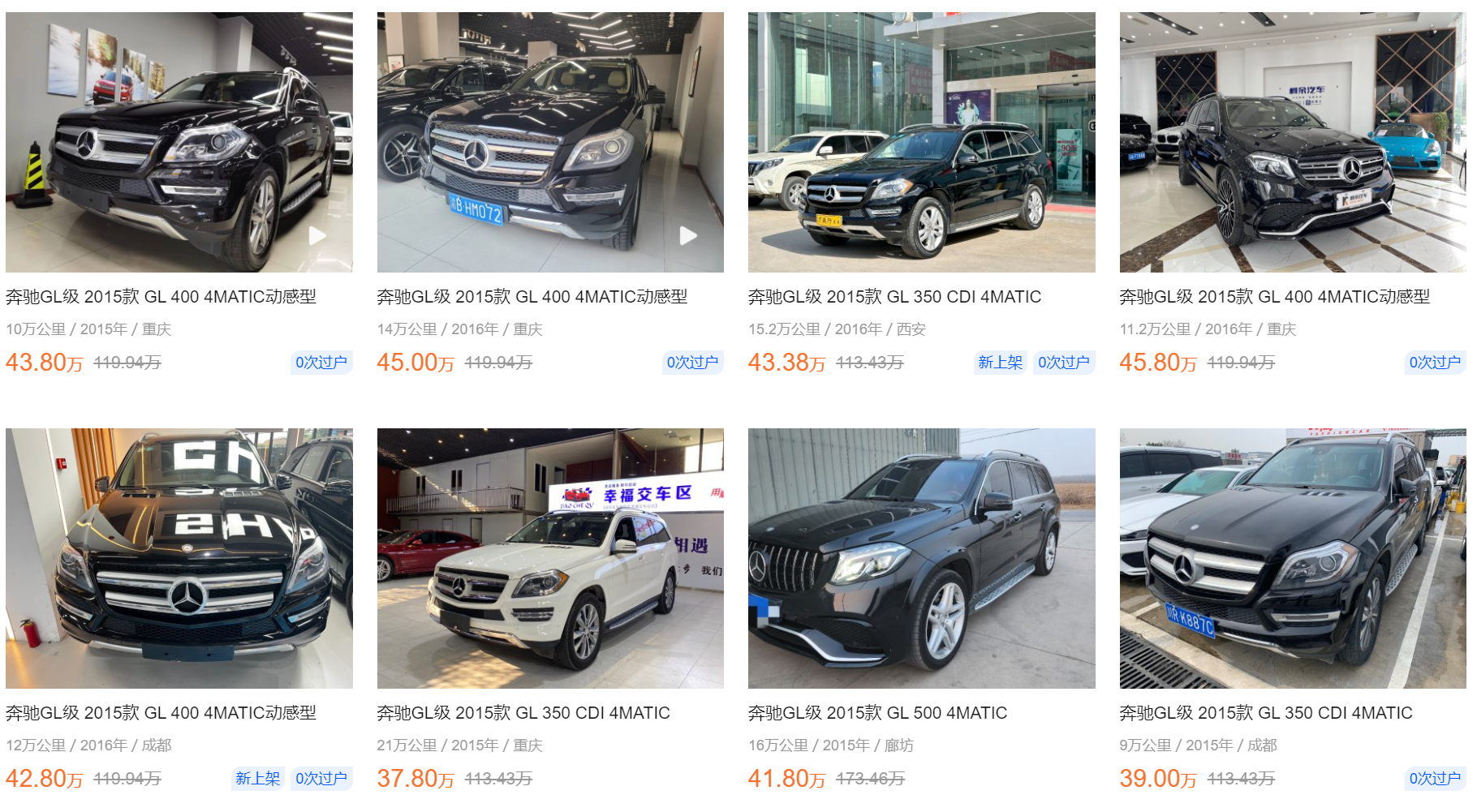Viewport: 1477px width, 812px height.
Task: Open the 12万公里 Chengdu car photo
Action: [179, 558]
